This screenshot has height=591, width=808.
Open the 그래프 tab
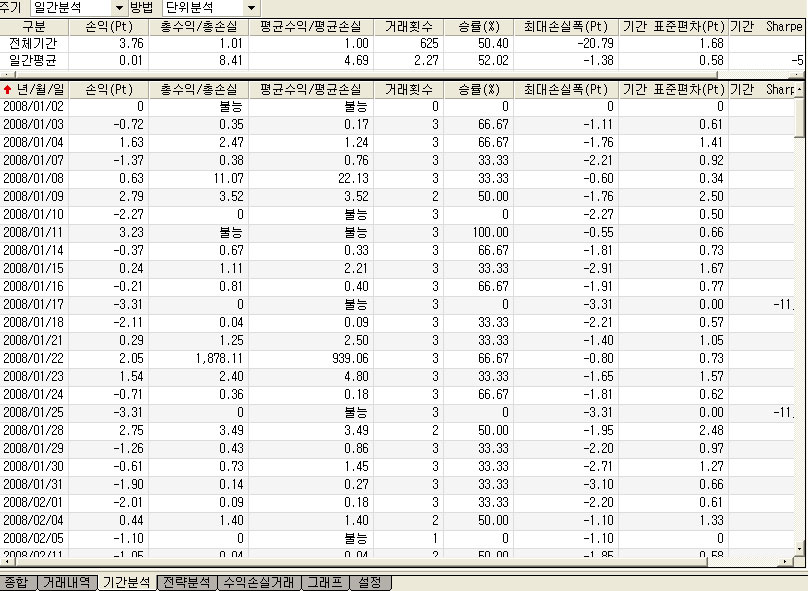[x=324, y=582]
